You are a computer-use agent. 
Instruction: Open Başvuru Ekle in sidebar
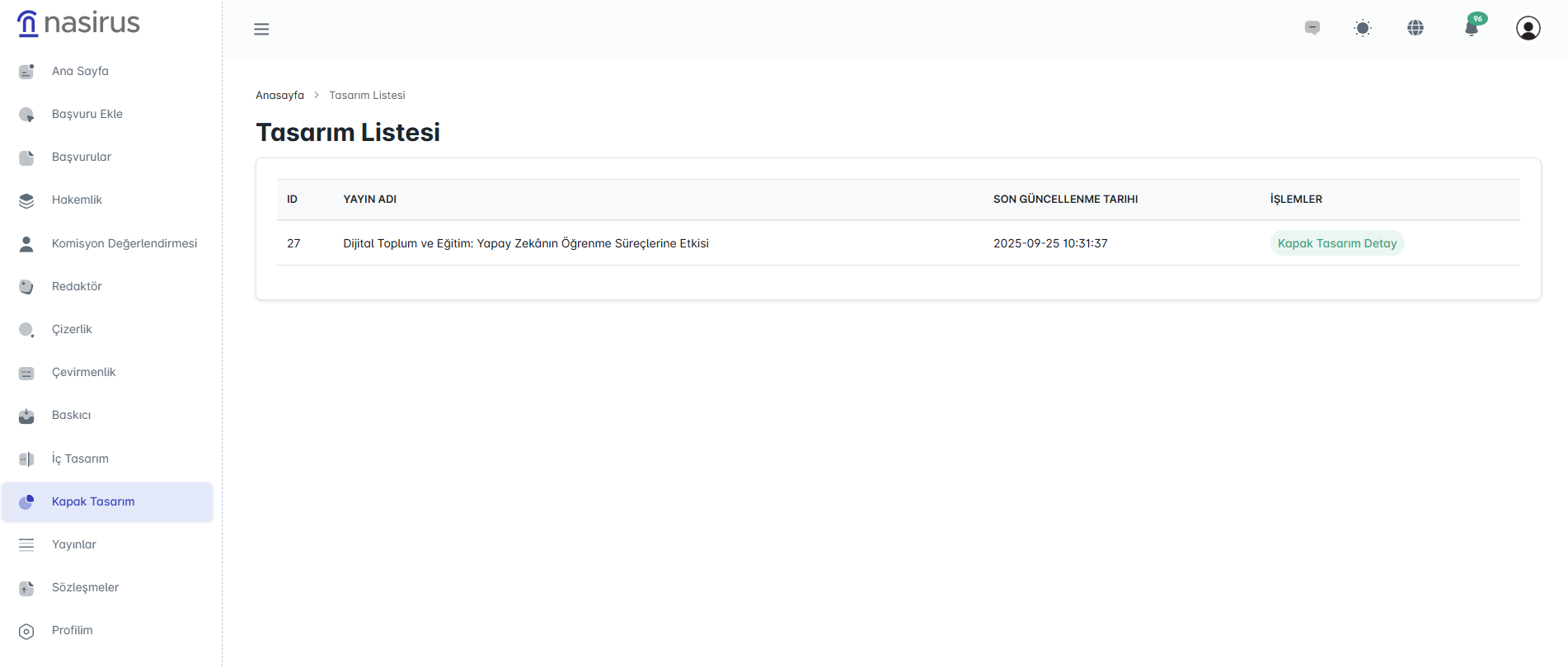click(87, 114)
